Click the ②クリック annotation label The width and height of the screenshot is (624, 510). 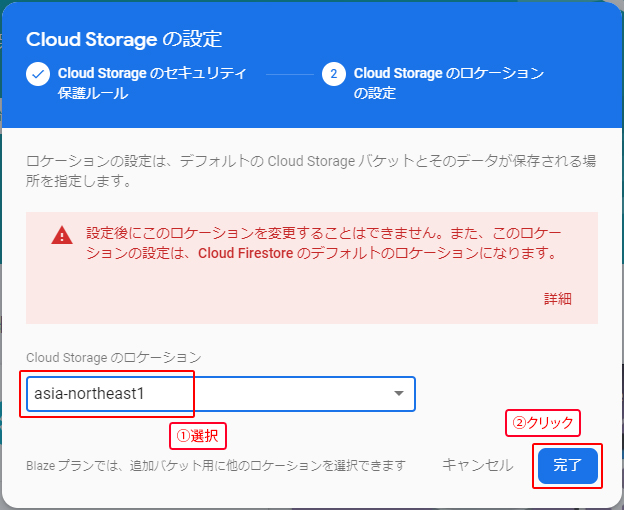coord(543,423)
